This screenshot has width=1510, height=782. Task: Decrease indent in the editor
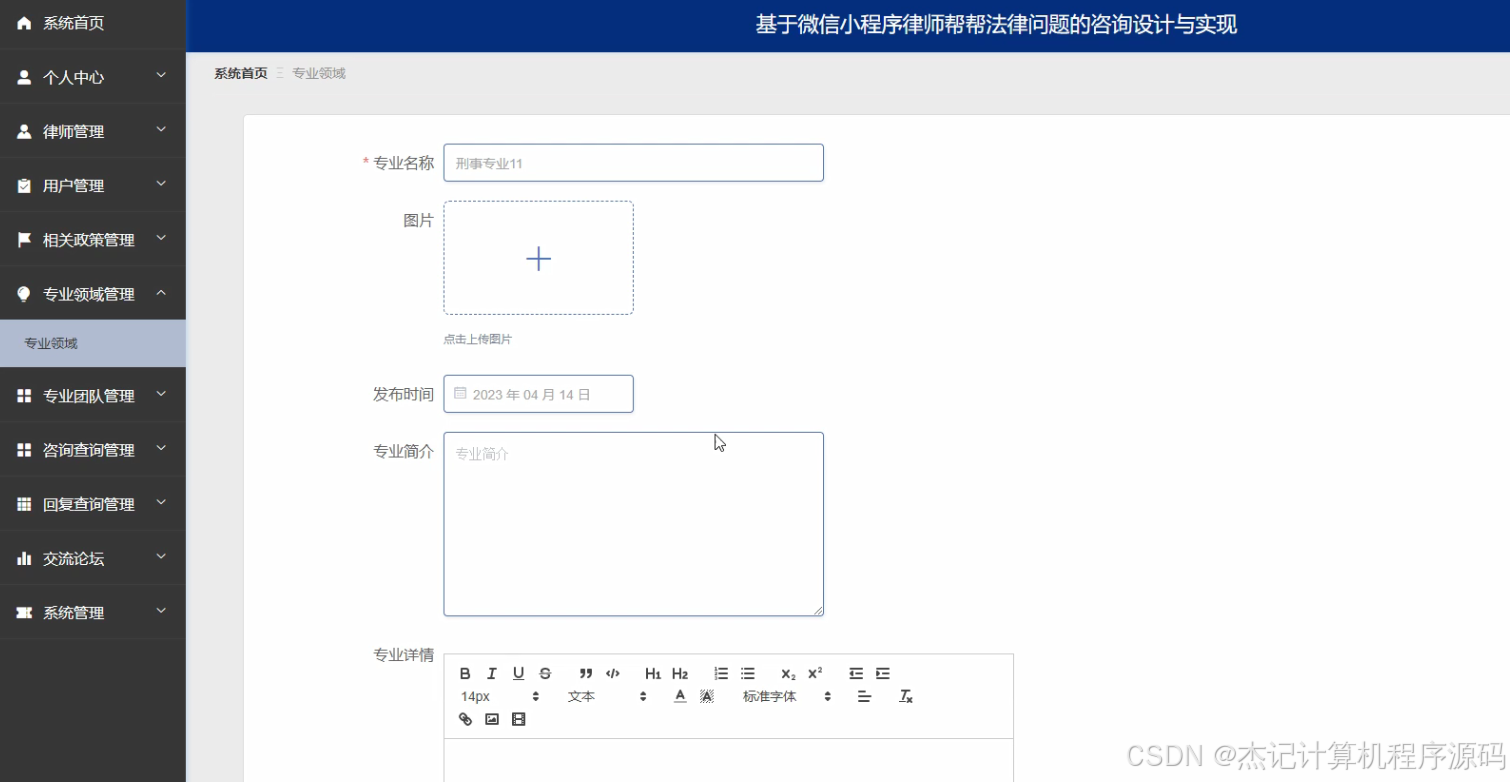coord(856,673)
